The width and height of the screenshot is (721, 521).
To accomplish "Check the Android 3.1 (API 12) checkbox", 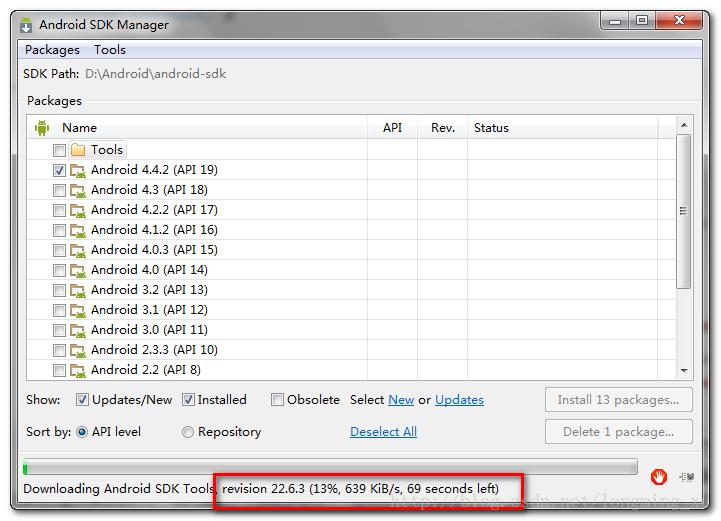I will coord(59,310).
